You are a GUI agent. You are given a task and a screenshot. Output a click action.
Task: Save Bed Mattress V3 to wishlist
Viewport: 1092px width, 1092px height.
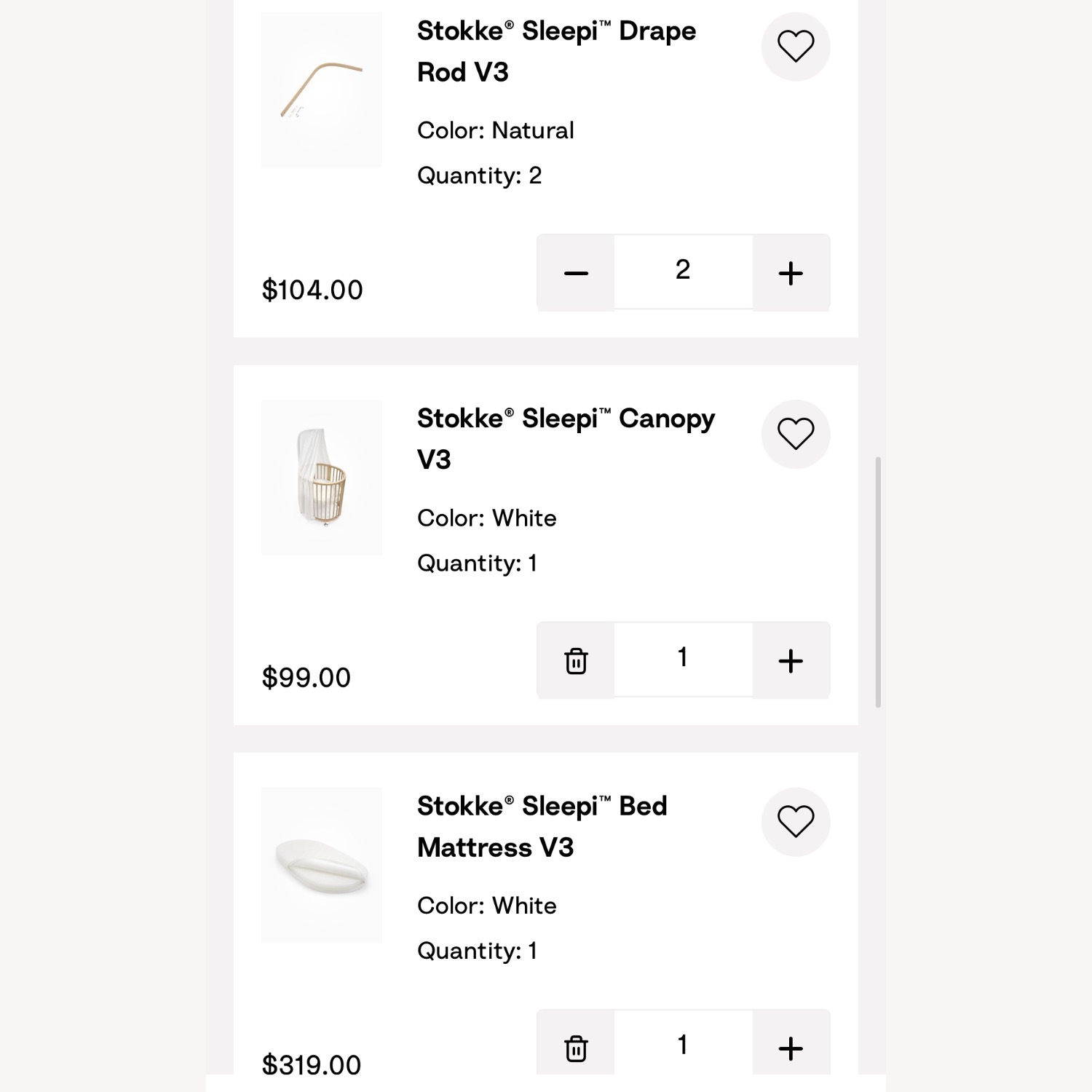795,822
